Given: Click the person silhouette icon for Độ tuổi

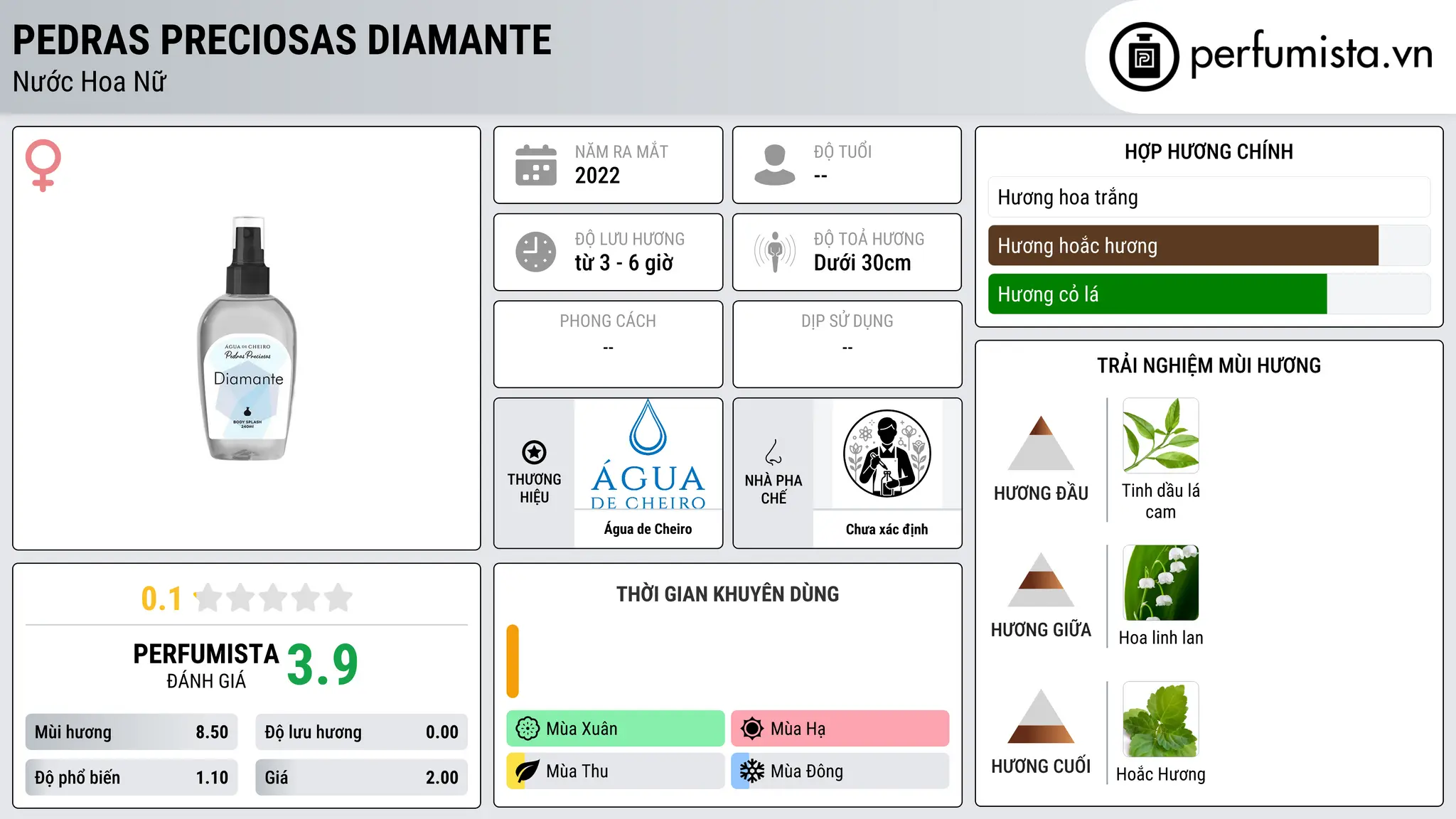Looking at the screenshot, I should [x=775, y=165].
